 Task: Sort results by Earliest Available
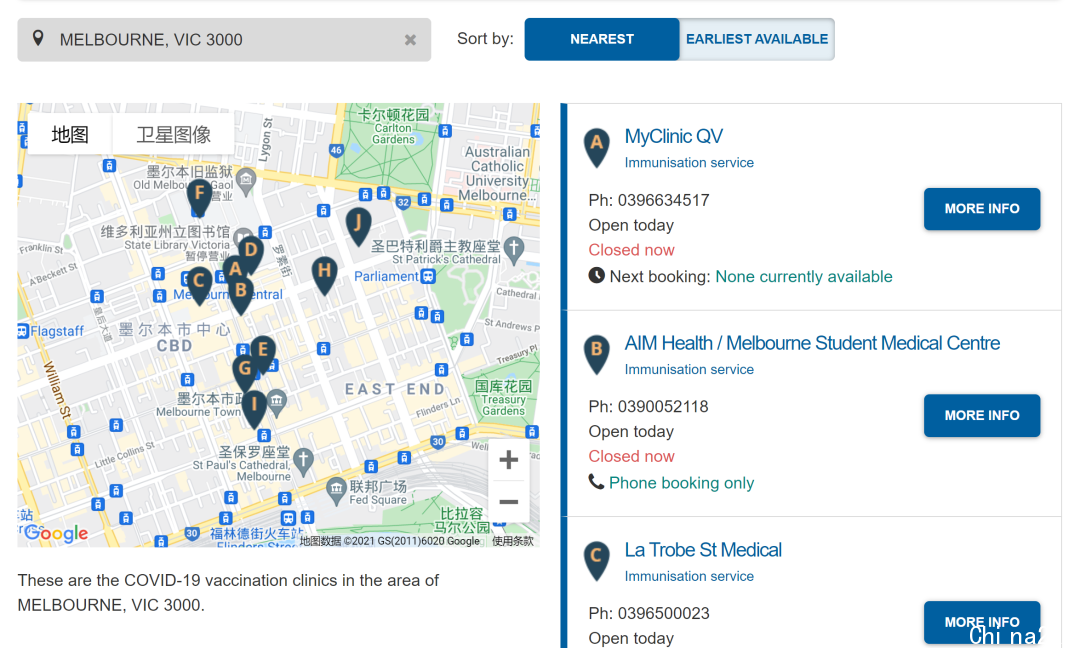point(756,39)
